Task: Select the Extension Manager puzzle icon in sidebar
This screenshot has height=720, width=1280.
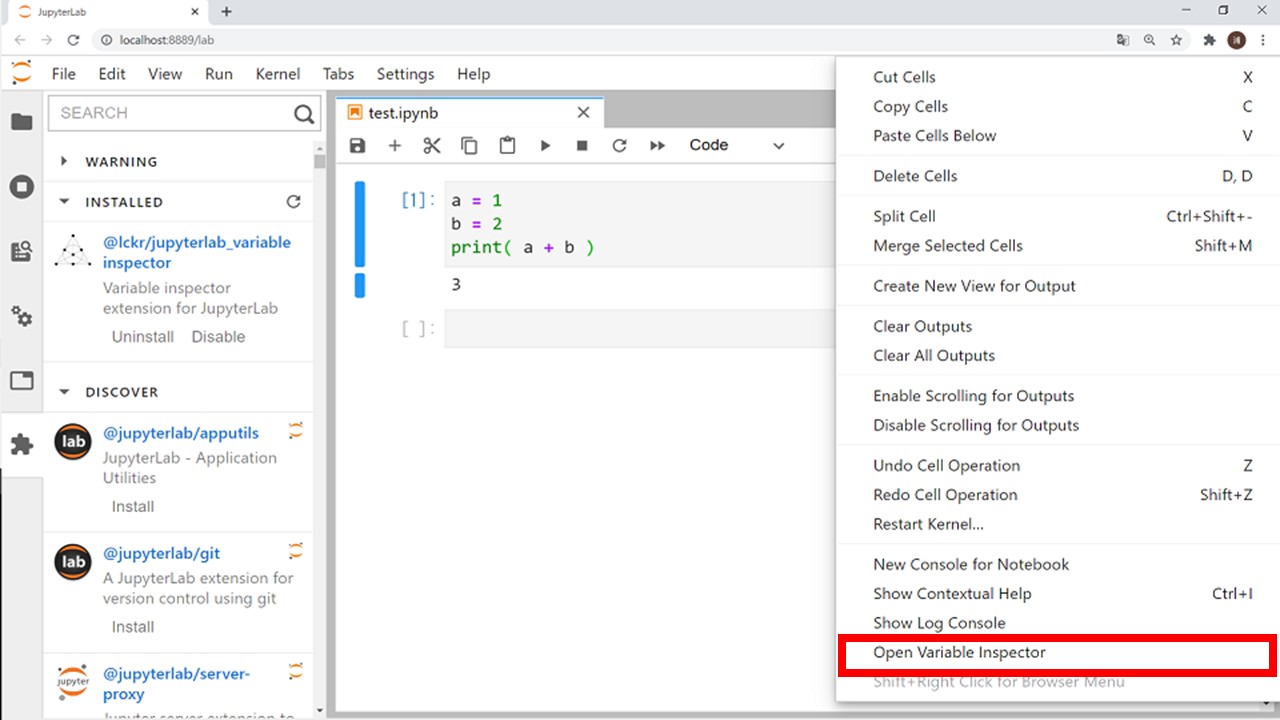Action: point(21,445)
